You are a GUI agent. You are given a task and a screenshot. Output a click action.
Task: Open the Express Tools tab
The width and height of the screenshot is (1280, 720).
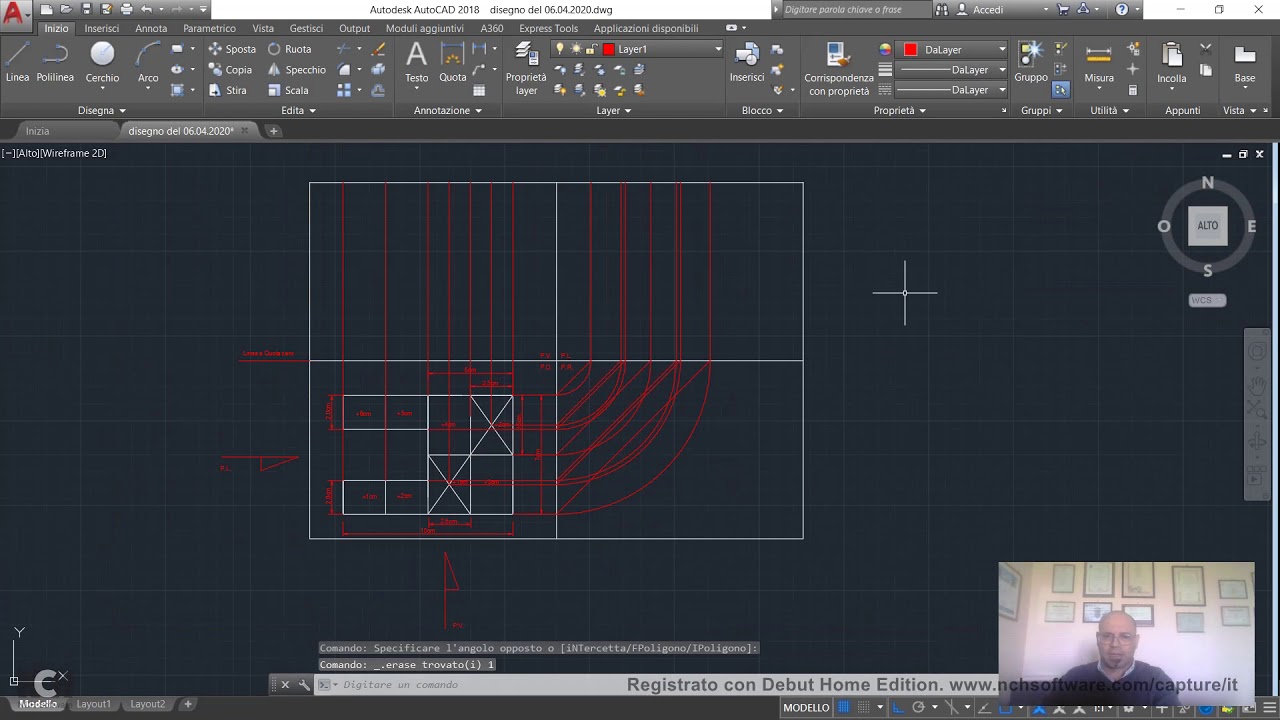coord(548,28)
